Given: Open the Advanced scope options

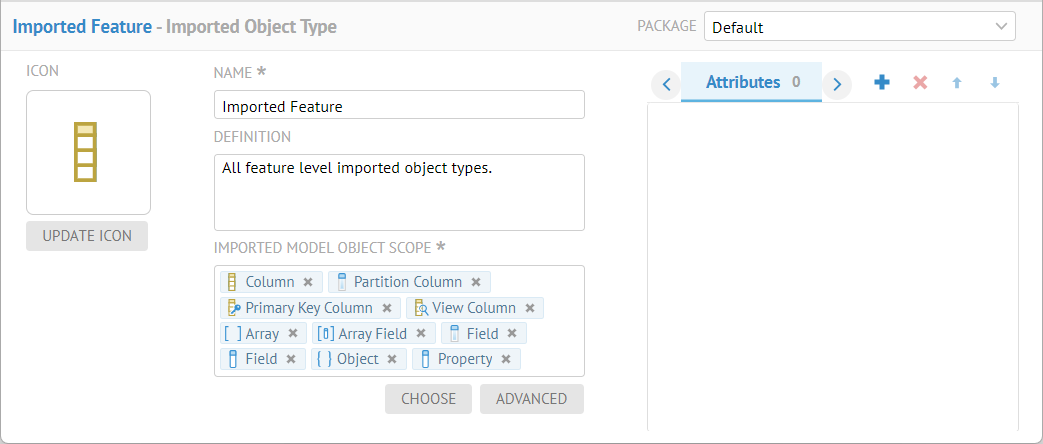Looking at the screenshot, I should (x=531, y=399).
